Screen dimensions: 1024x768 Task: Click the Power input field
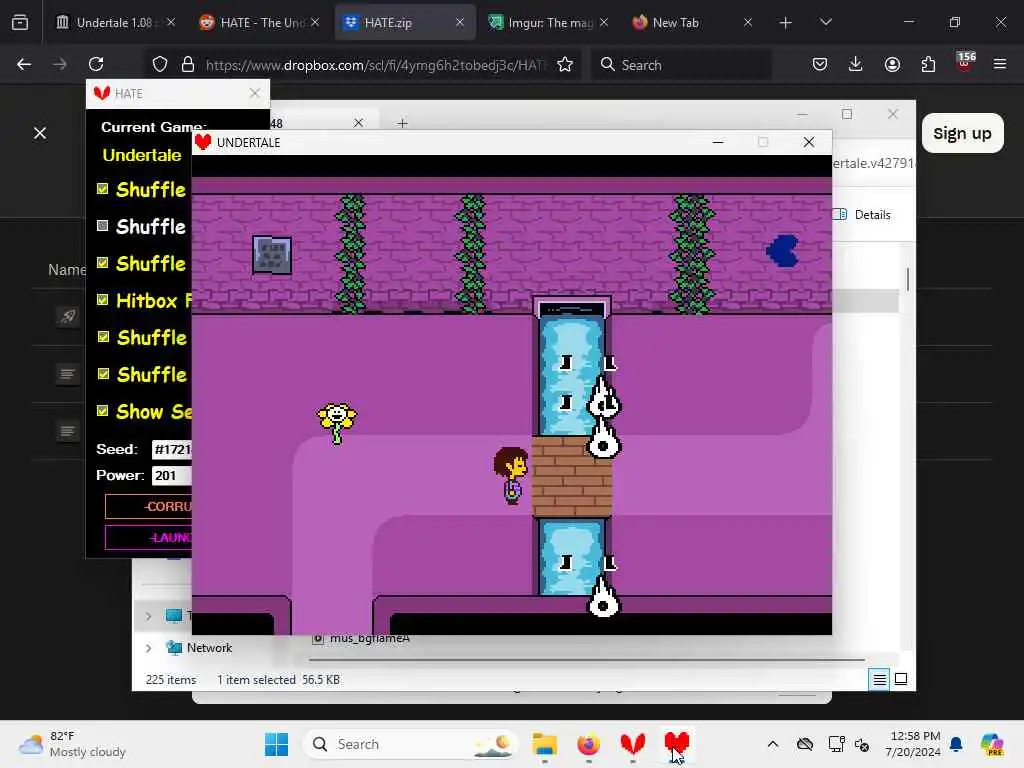pyautogui.click(x=172, y=475)
